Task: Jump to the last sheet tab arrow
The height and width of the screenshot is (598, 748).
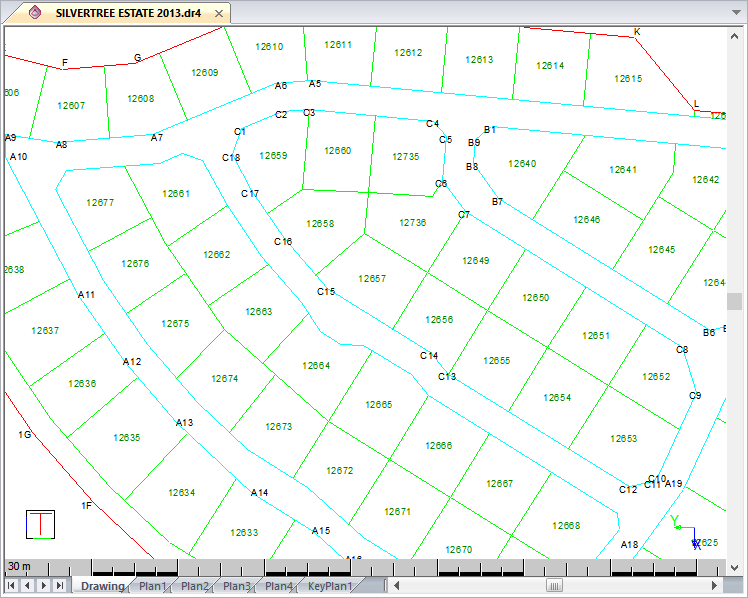Action: point(60,585)
